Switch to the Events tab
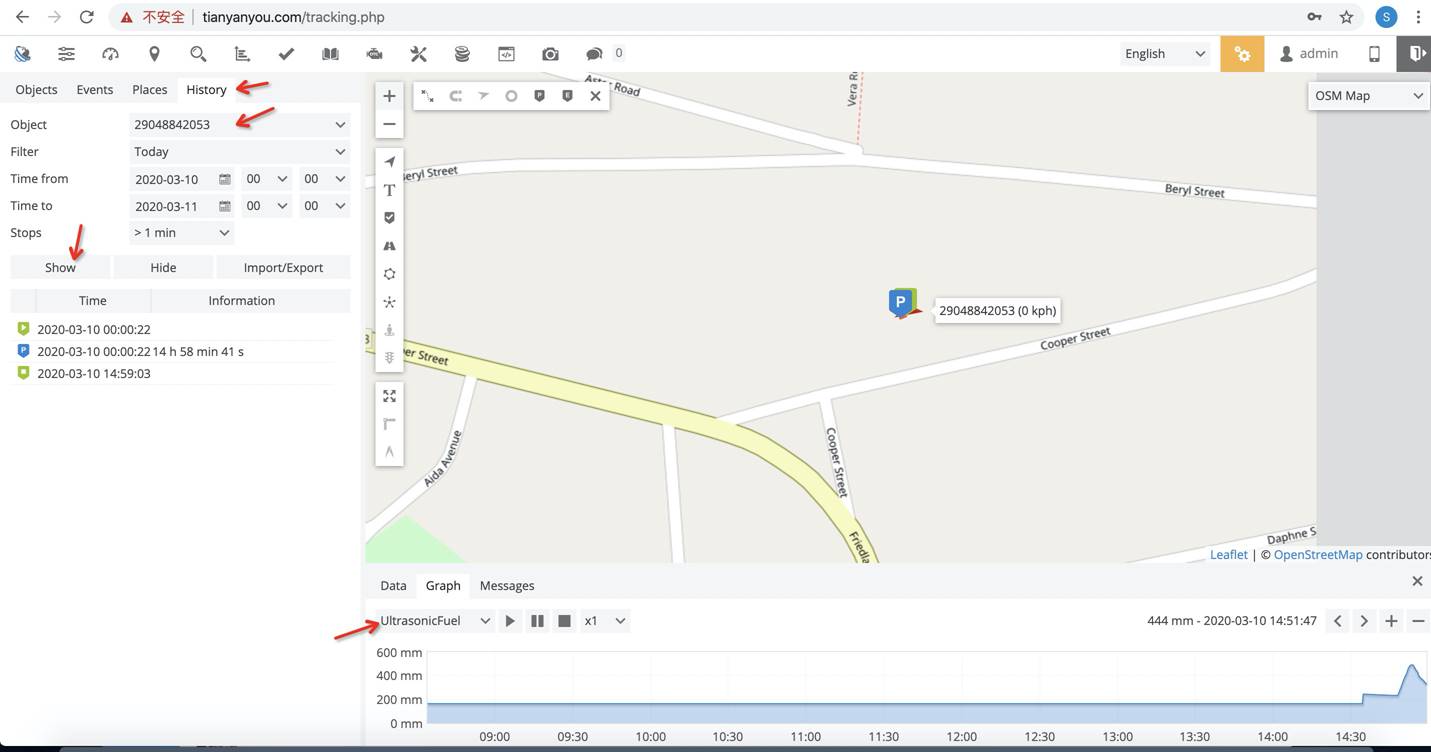Viewport: 1431px width, 752px height. point(95,90)
